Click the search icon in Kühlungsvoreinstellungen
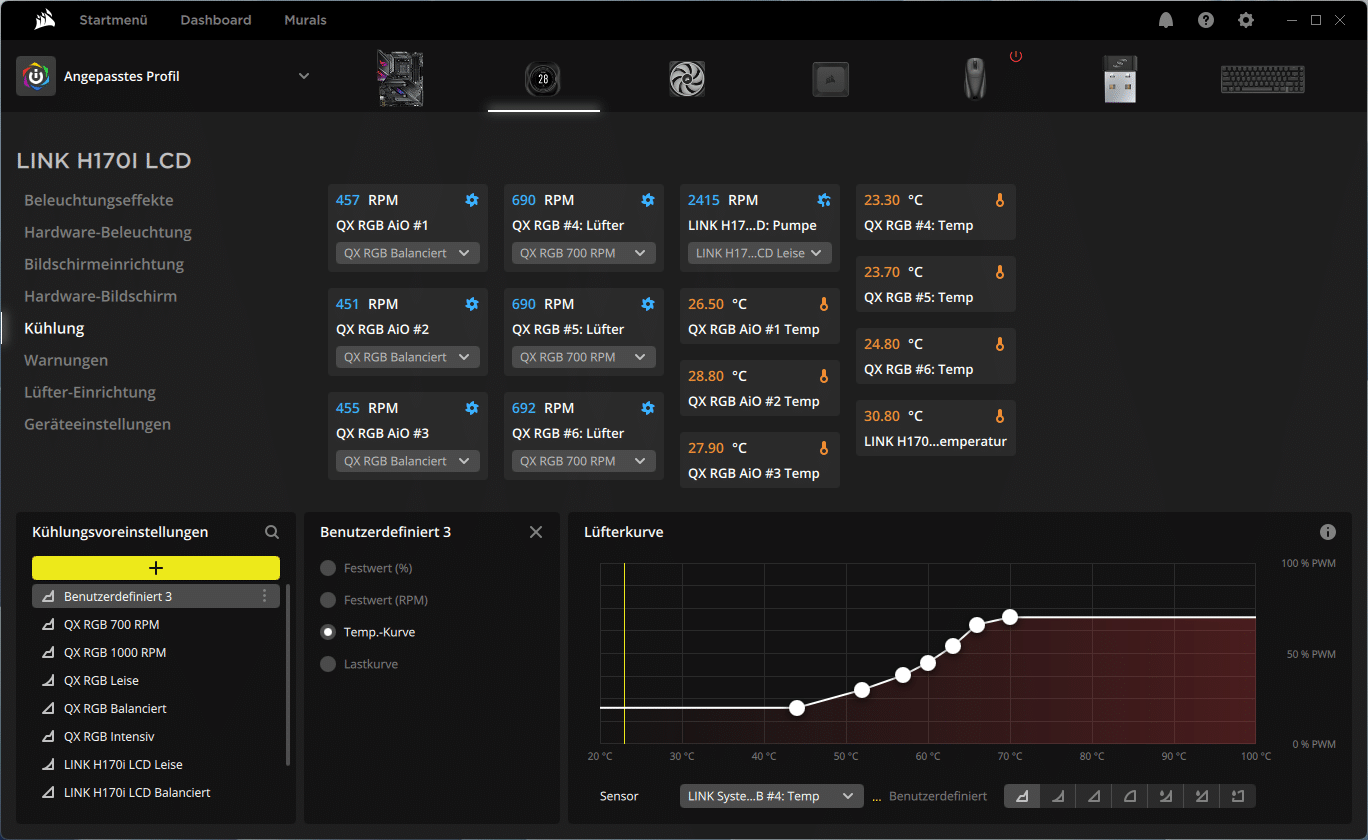This screenshot has height=840, width=1368. tap(272, 533)
